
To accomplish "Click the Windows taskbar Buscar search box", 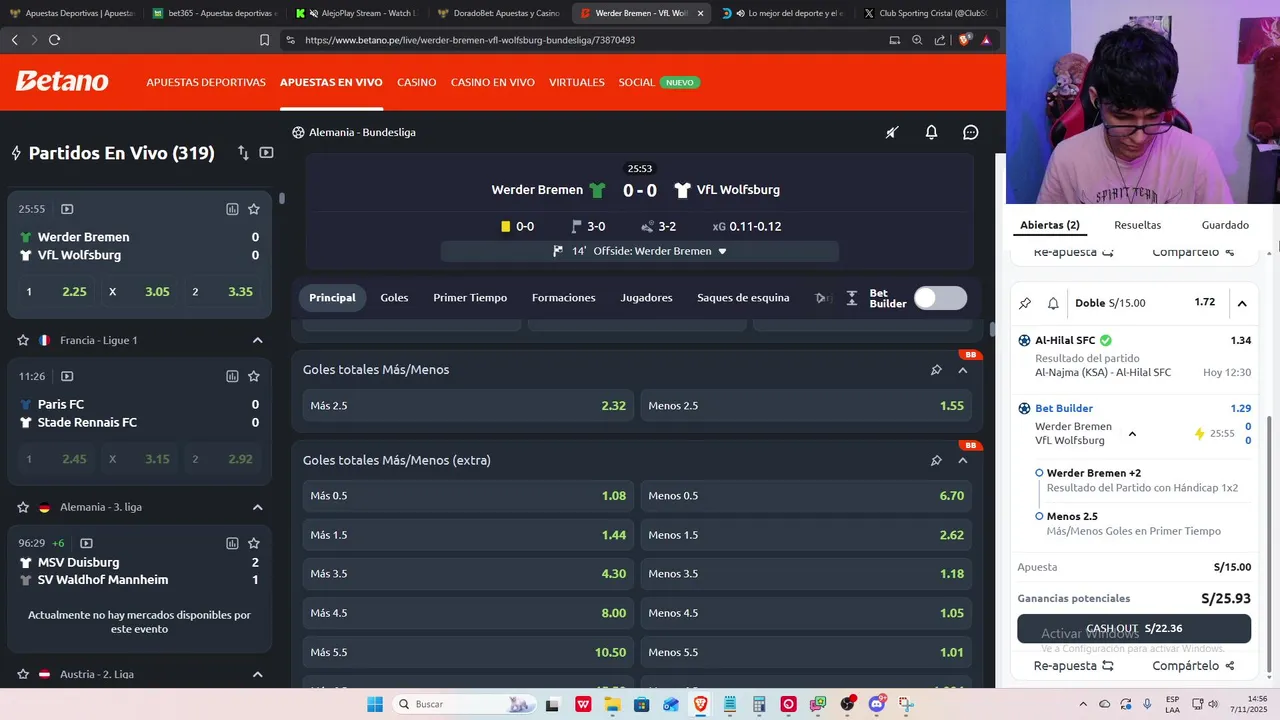I will coord(465,704).
